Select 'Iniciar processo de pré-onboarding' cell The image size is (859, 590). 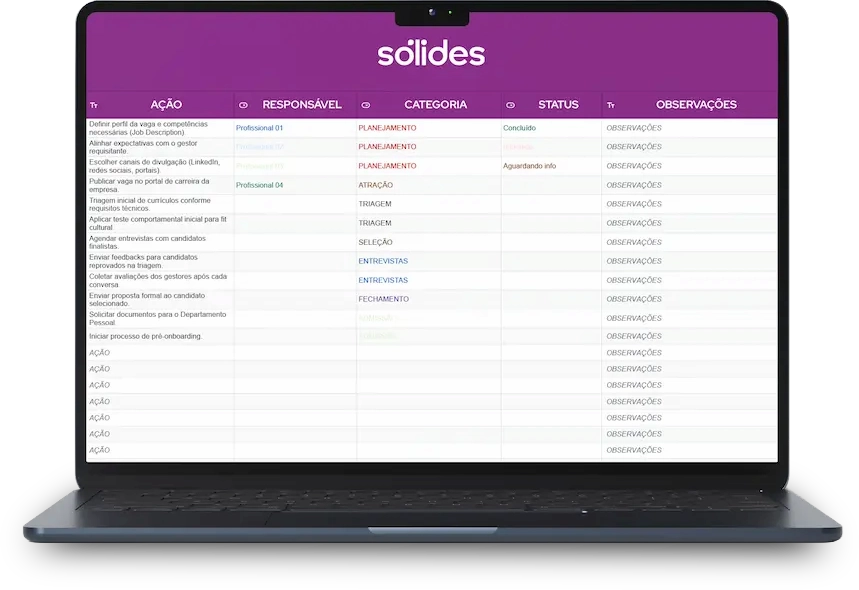(160, 336)
